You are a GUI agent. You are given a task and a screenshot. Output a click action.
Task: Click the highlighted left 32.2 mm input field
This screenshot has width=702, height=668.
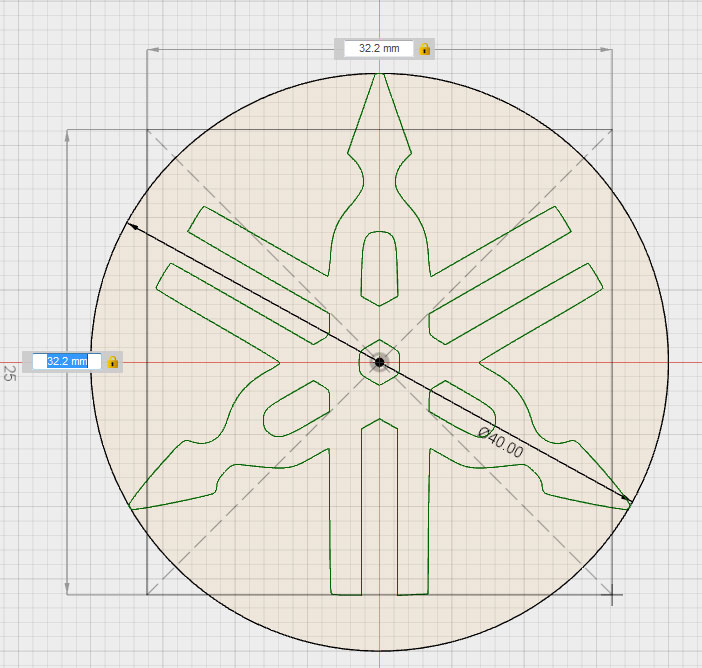66,361
